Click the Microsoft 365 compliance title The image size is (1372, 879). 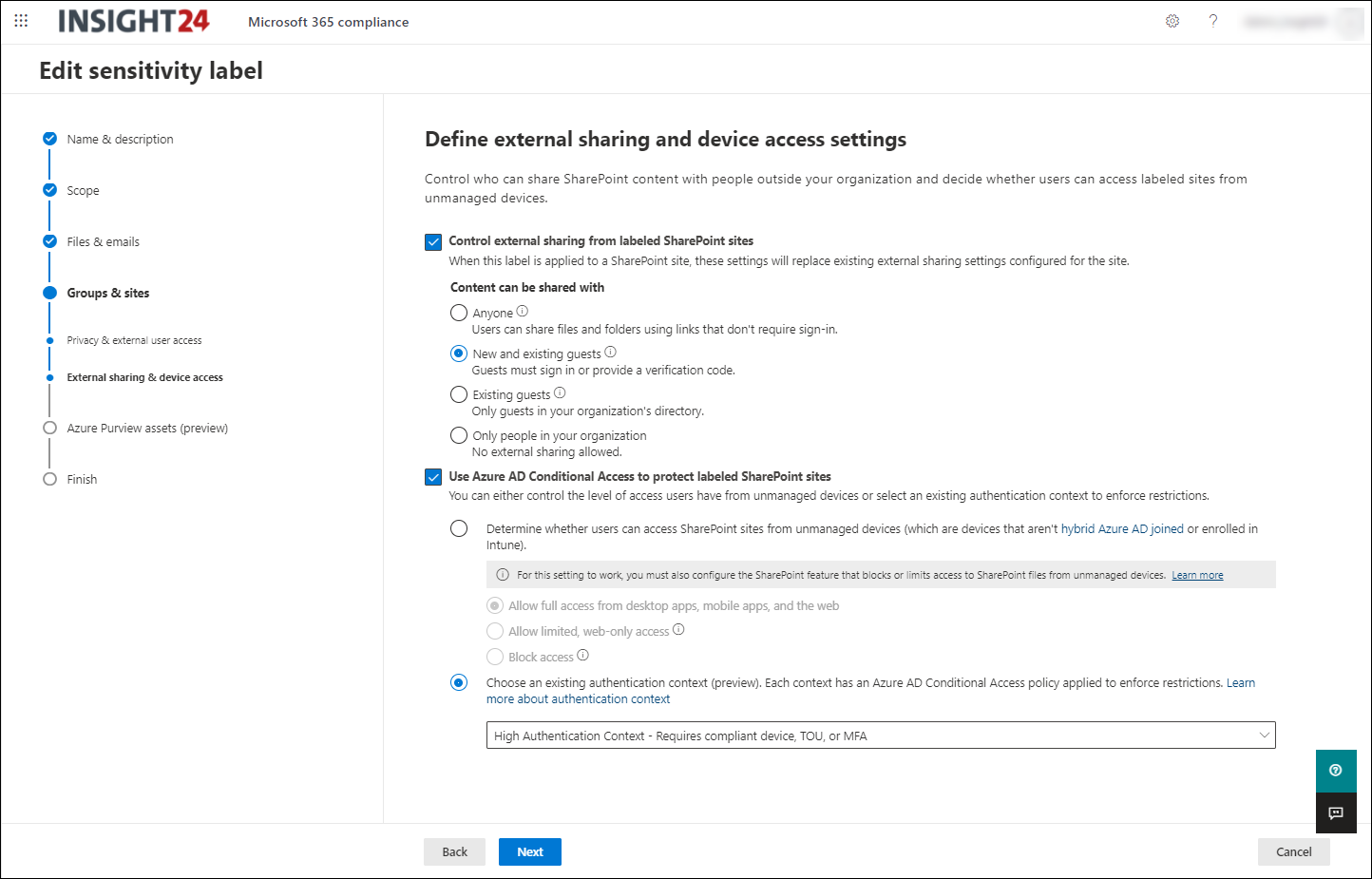click(328, 22)
